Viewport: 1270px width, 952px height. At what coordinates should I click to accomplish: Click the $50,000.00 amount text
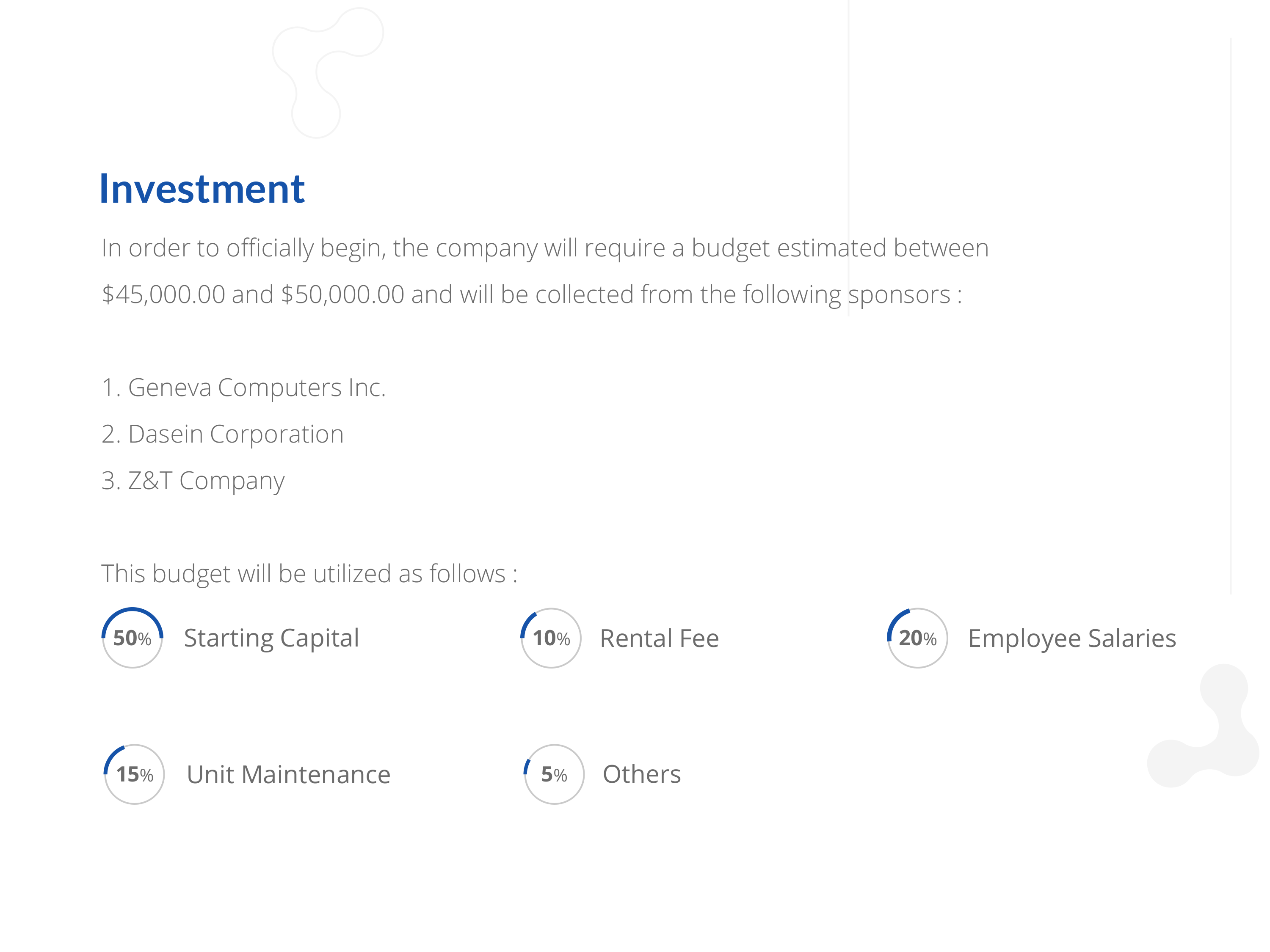coord(343,294)
